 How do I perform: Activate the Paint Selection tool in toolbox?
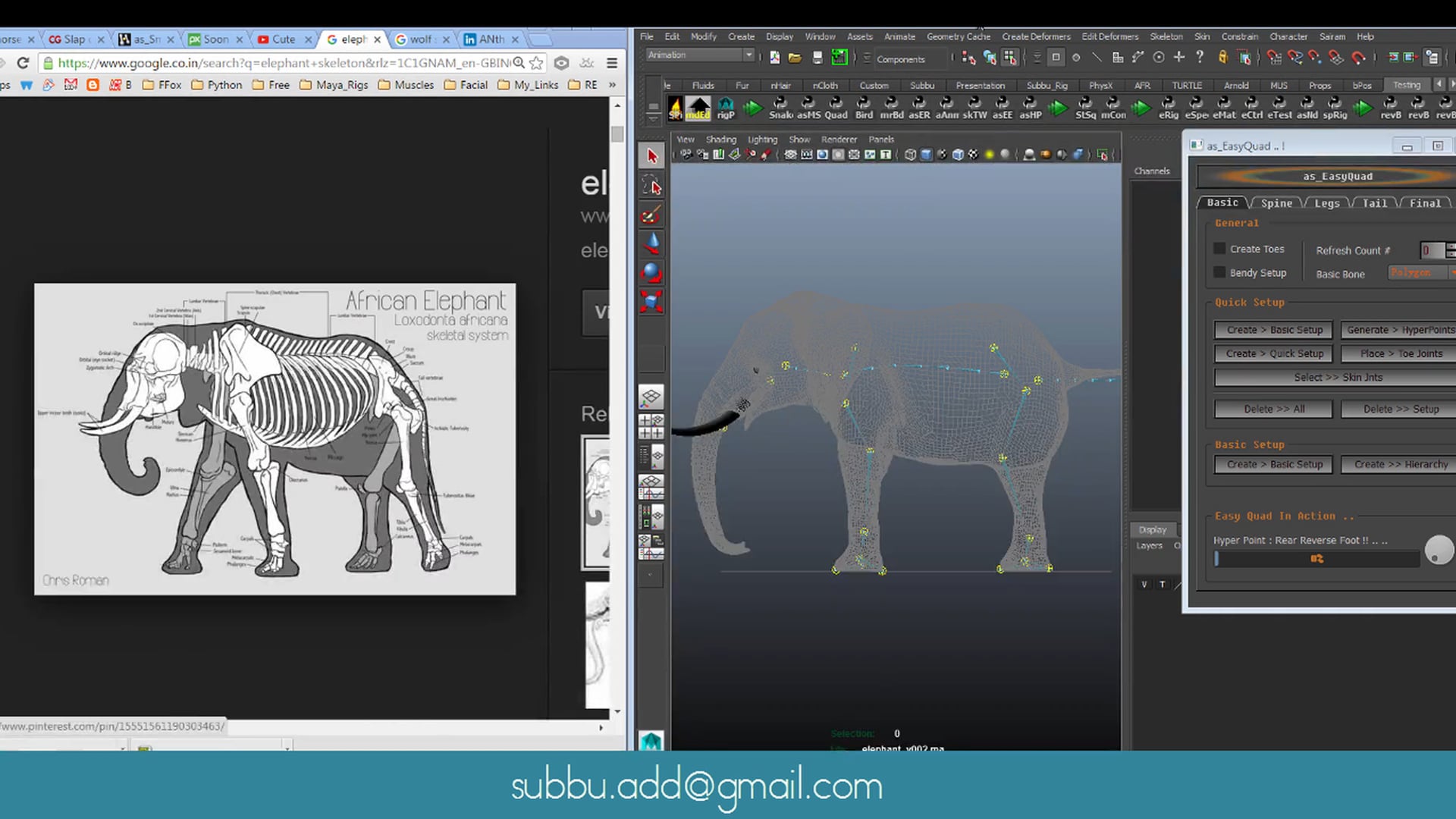651,215
